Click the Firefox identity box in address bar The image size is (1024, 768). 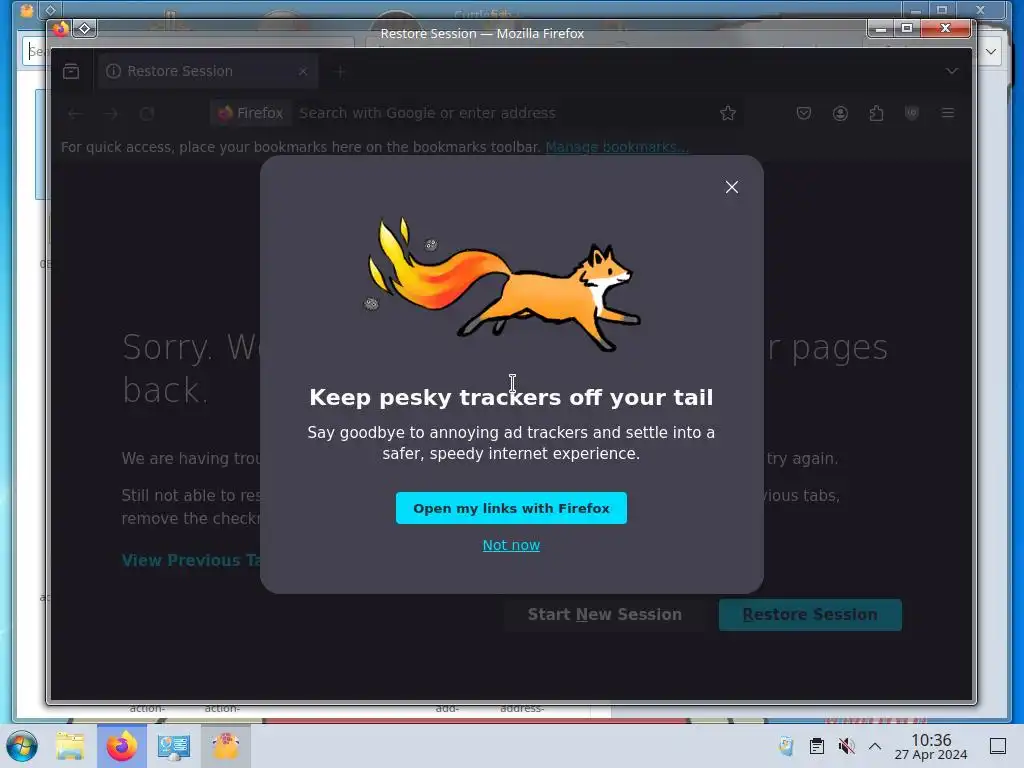tap(251, 113)
